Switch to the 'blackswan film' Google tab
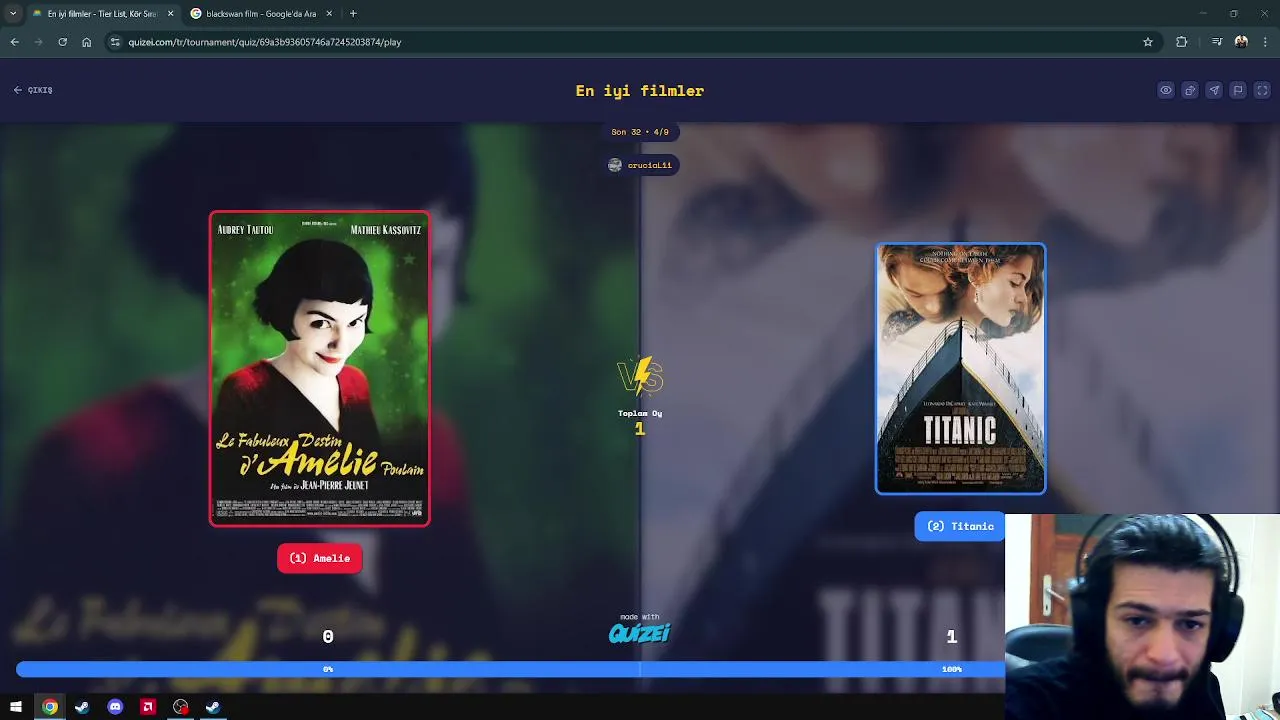The height and width of the screenshot is (720, 1280). (x=261, y=14)
